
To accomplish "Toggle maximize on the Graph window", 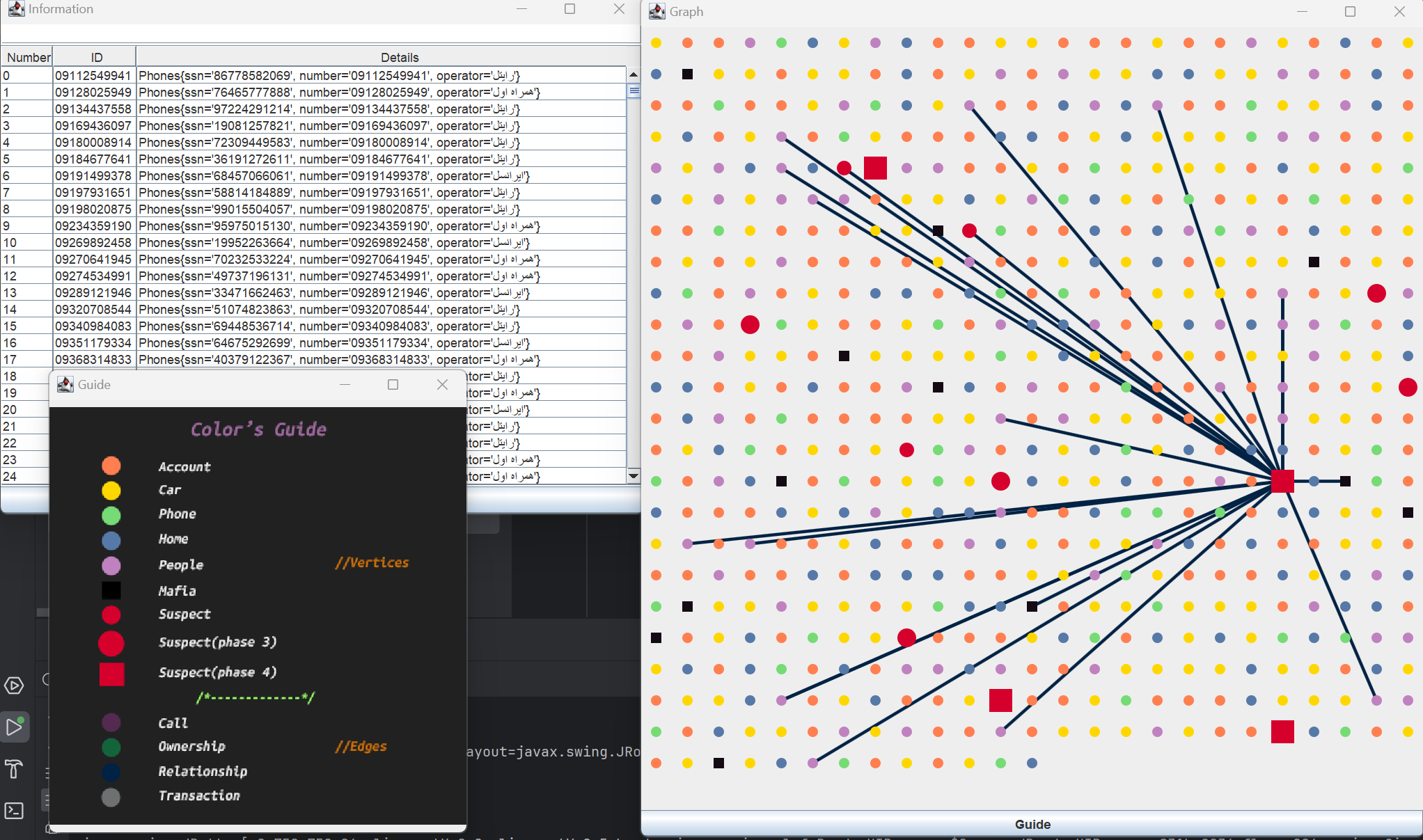I will point(1350,12).
